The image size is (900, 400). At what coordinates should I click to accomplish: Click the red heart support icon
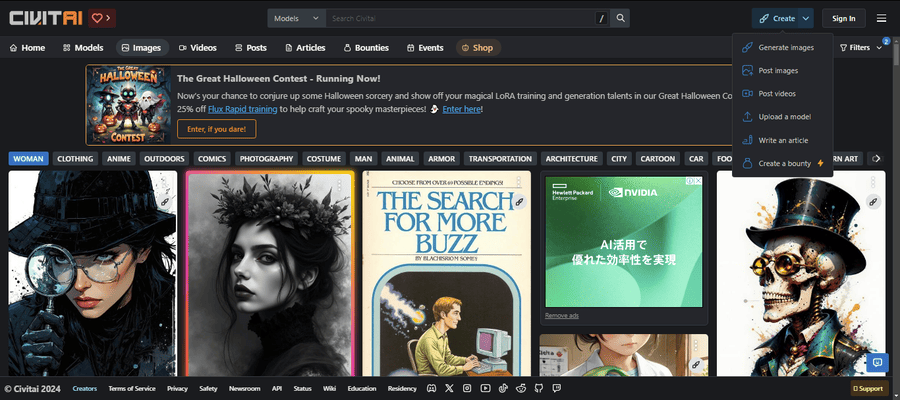(96, 18)
